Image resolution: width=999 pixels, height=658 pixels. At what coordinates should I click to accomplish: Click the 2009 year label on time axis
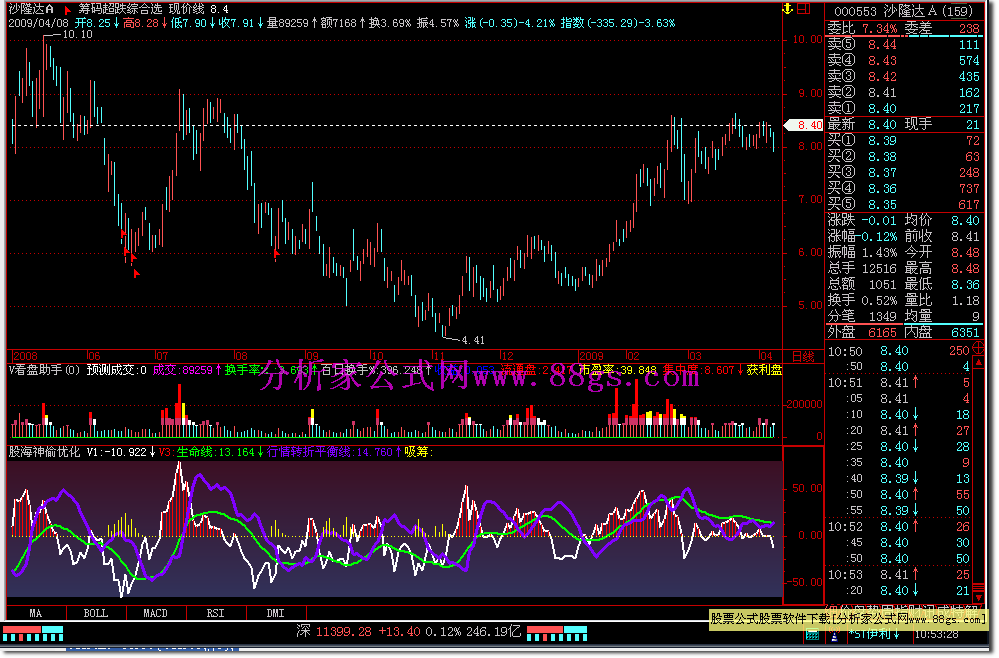pyautogui.click(x=591, y=356)
